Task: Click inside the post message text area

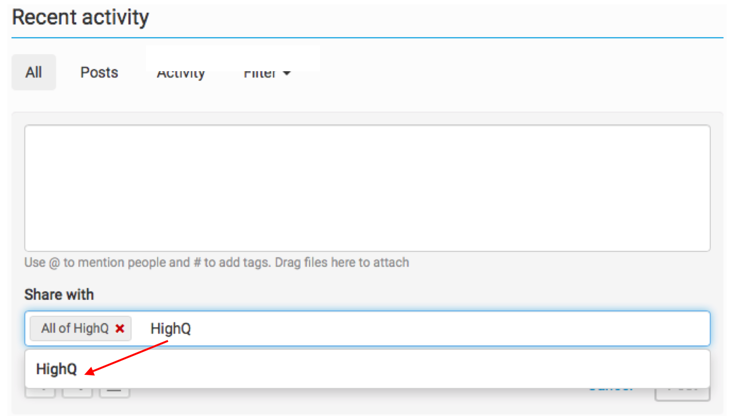Action: [x=367, y=187]
